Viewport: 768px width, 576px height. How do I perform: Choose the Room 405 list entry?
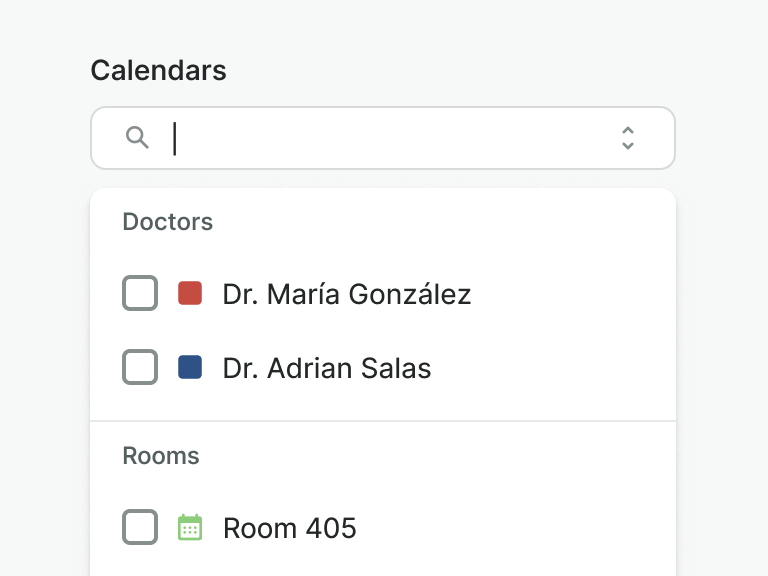[x=383, y=528]
